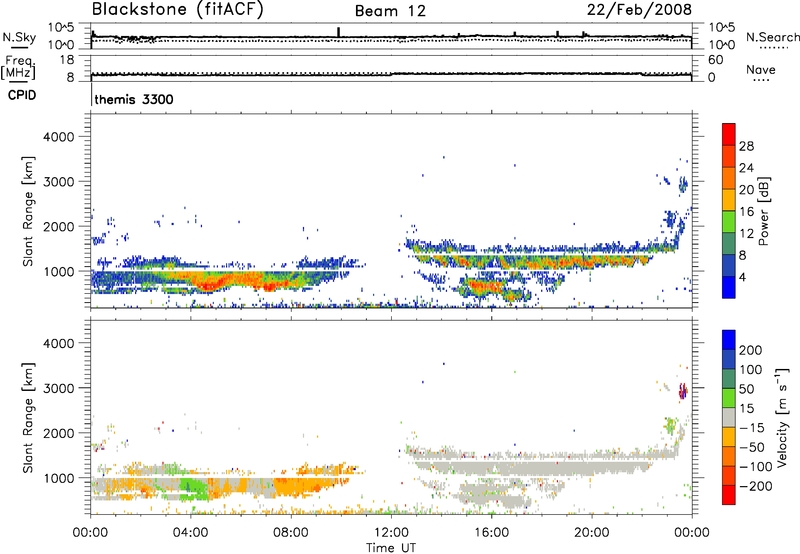This screenshot has height=554, width=800.
Task: Click the '04:00' time axis label
Action: pos(190,533)
